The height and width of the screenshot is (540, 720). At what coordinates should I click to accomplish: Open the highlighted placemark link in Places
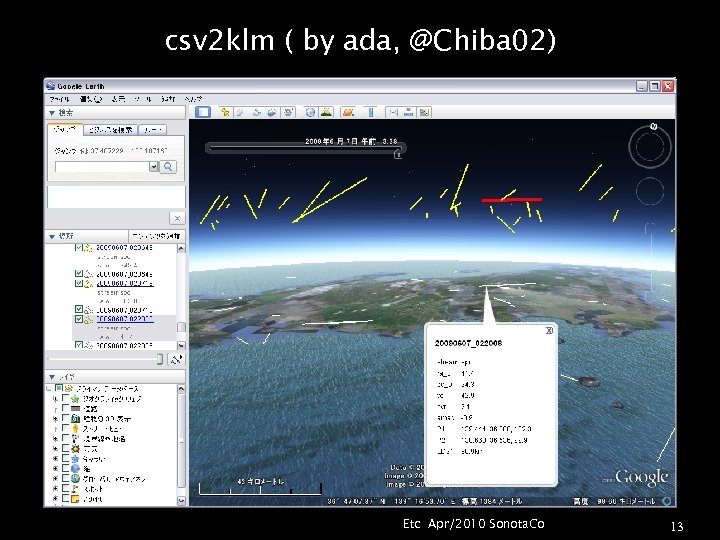[125, 319]
